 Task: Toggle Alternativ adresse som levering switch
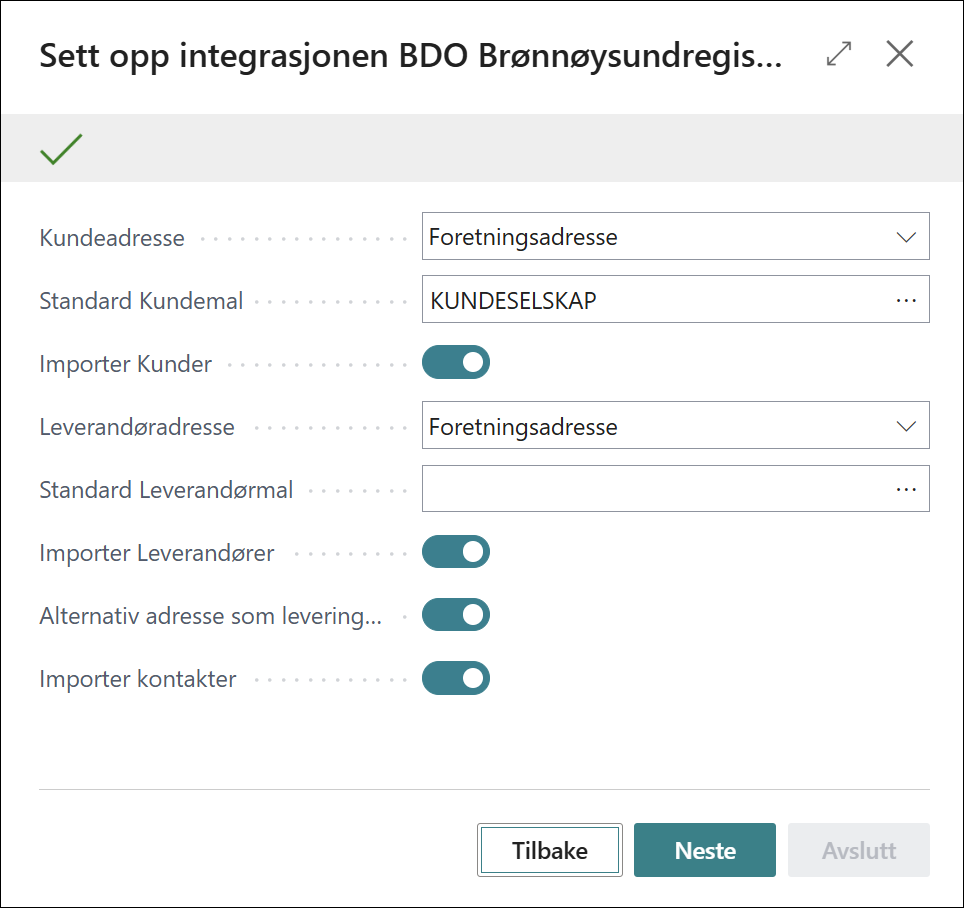click(x=456, y=616)
